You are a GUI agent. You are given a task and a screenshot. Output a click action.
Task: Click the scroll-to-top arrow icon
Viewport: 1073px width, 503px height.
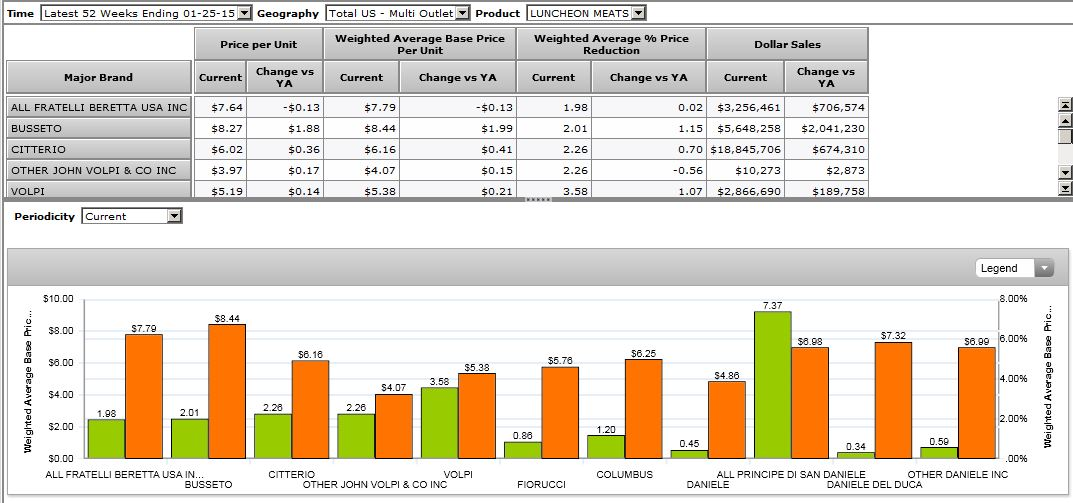[x=1065, y=104]
